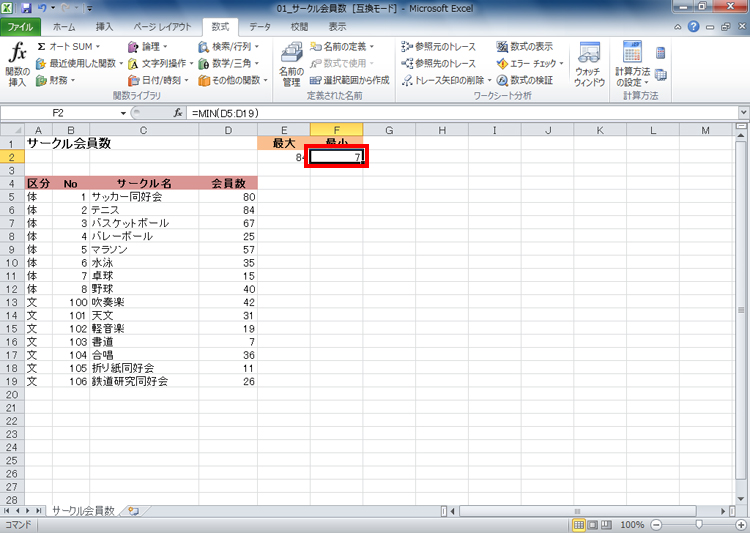Click the Save icon in Quick Access Toolbar

click(x=26, y=8)
